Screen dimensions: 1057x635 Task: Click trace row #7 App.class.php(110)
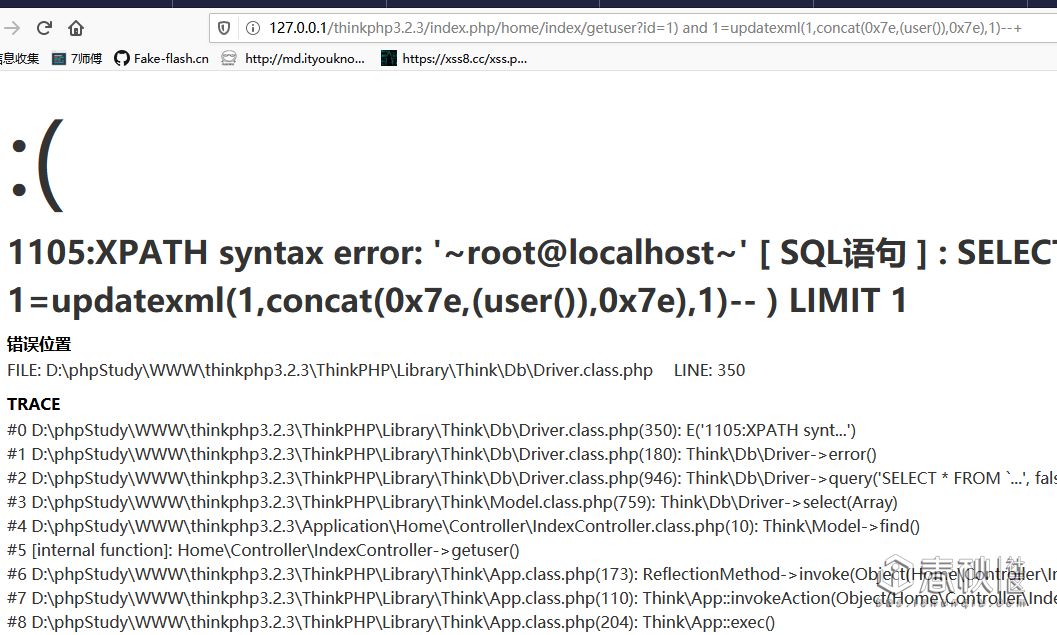tap(532, 598)
